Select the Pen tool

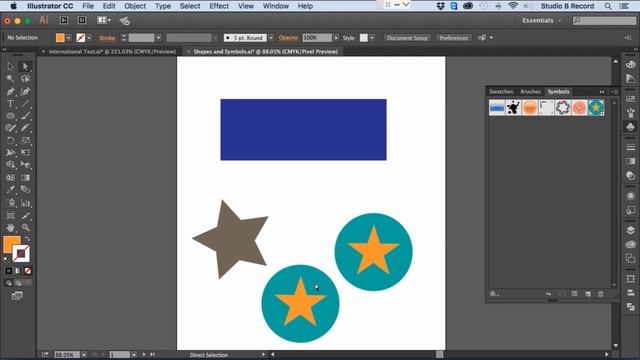point(10,91)
